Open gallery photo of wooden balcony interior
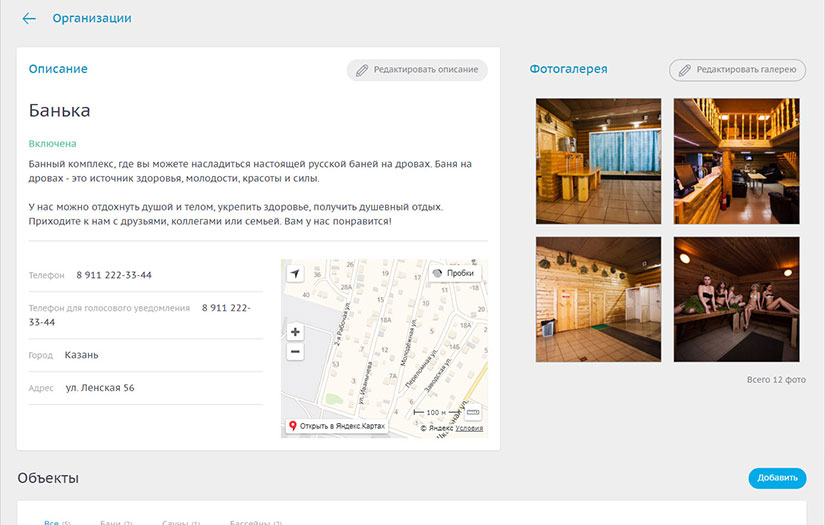This screenshot has height=525, width=825. click(x=736, y=161)
